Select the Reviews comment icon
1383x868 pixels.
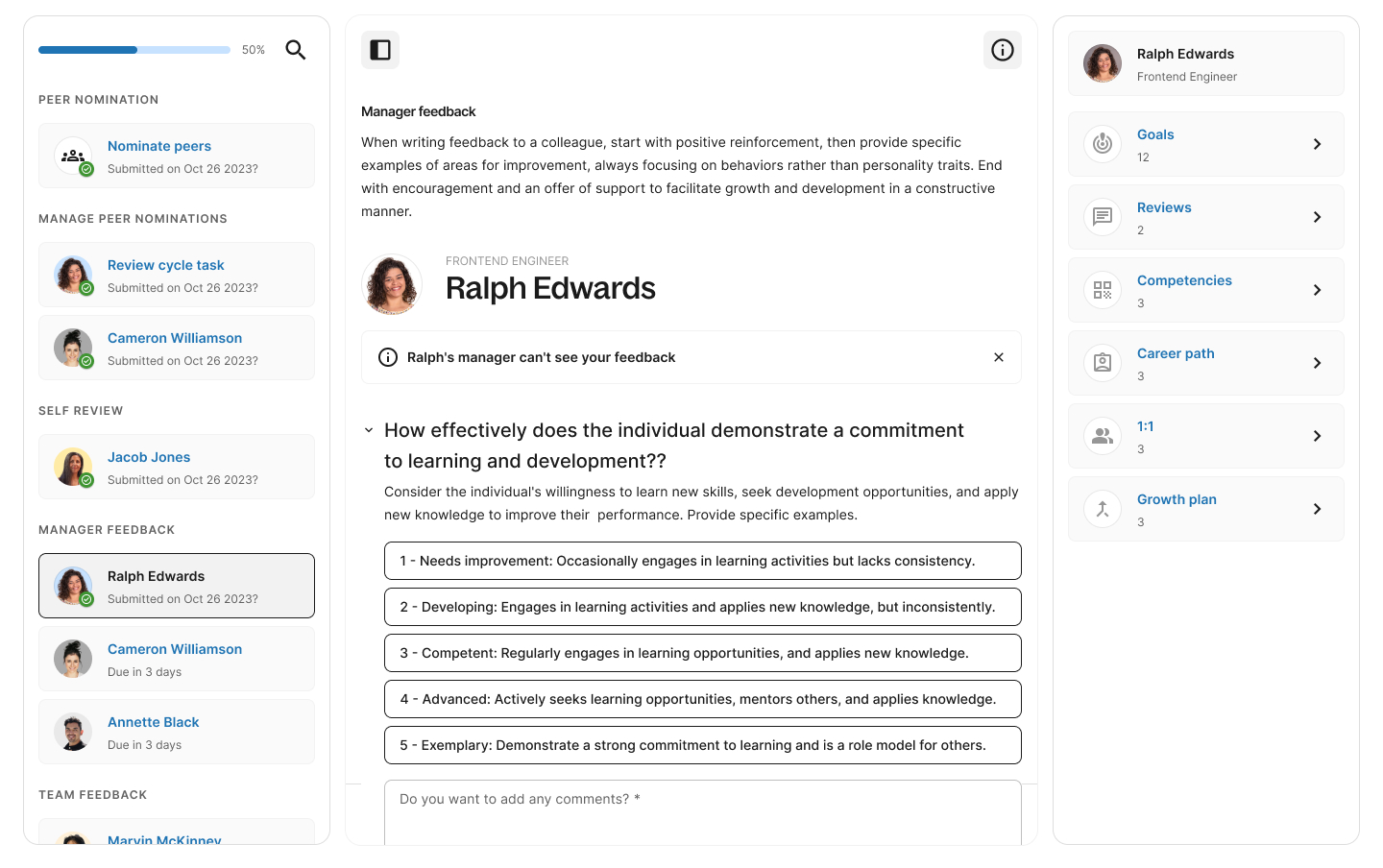[x=1102, y=217]
